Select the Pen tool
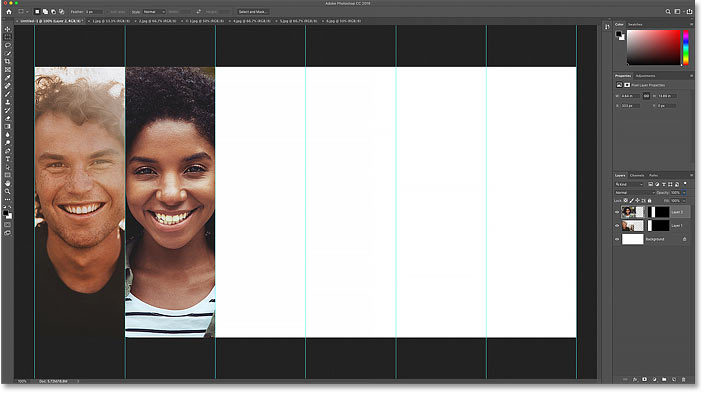The image size is (703, 393). coord(8,151)
